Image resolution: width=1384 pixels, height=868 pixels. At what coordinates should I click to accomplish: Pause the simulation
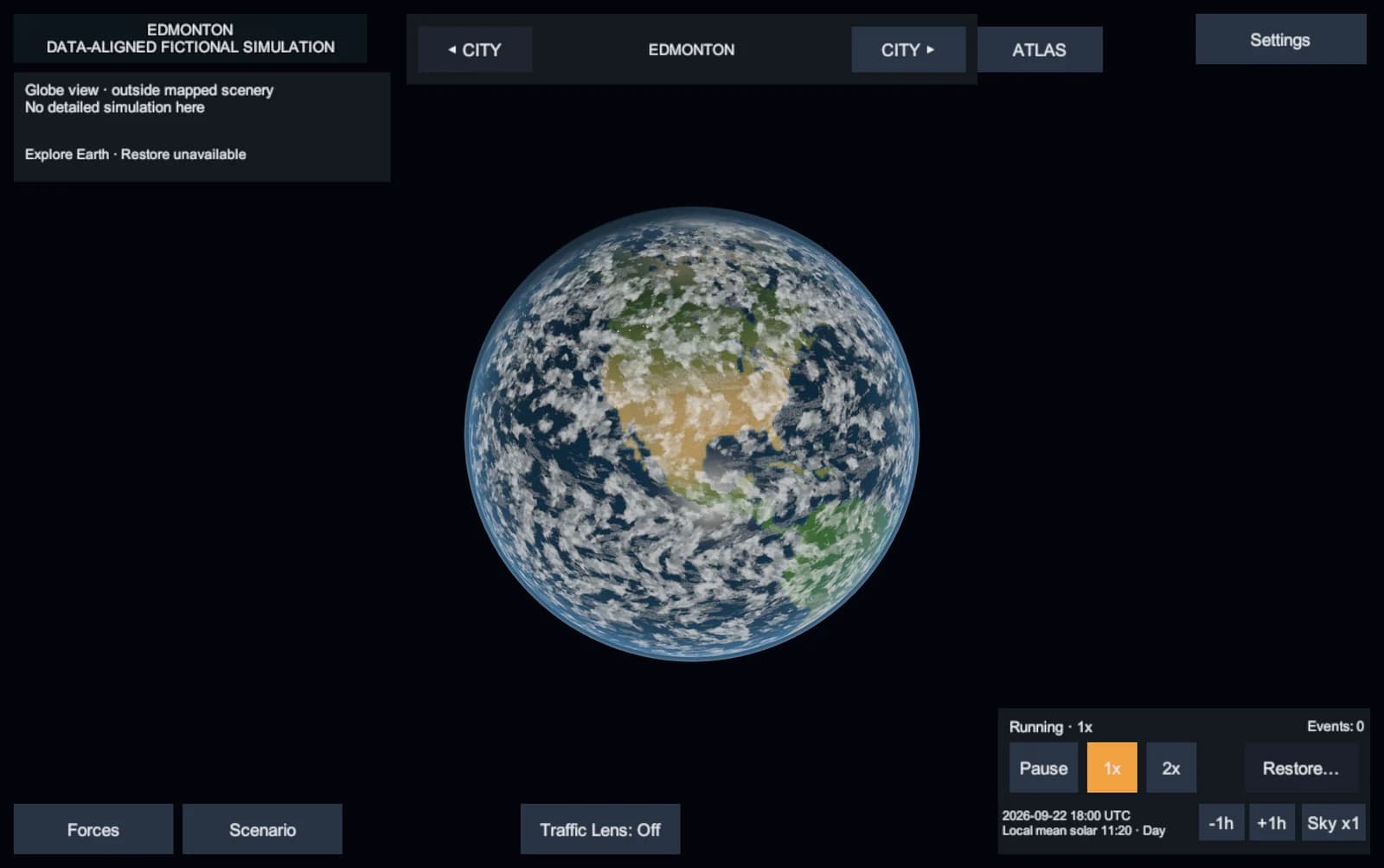1043,768
